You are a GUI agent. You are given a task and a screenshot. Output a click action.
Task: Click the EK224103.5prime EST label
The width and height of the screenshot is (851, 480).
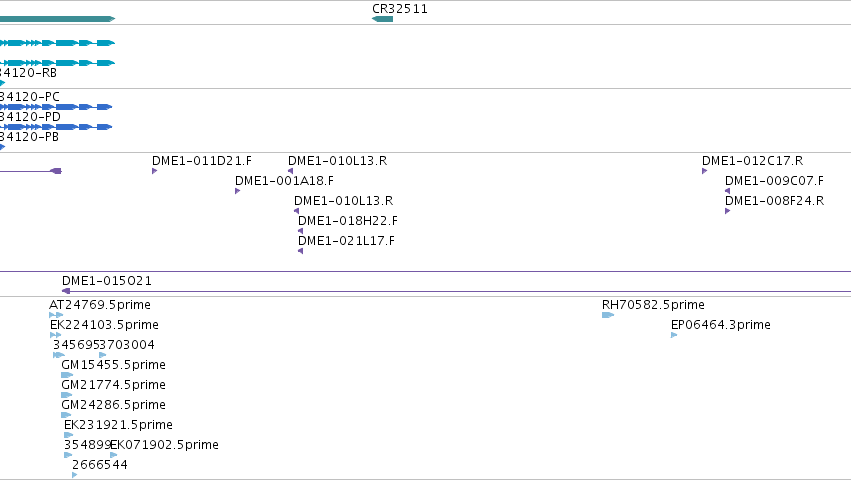104,325
